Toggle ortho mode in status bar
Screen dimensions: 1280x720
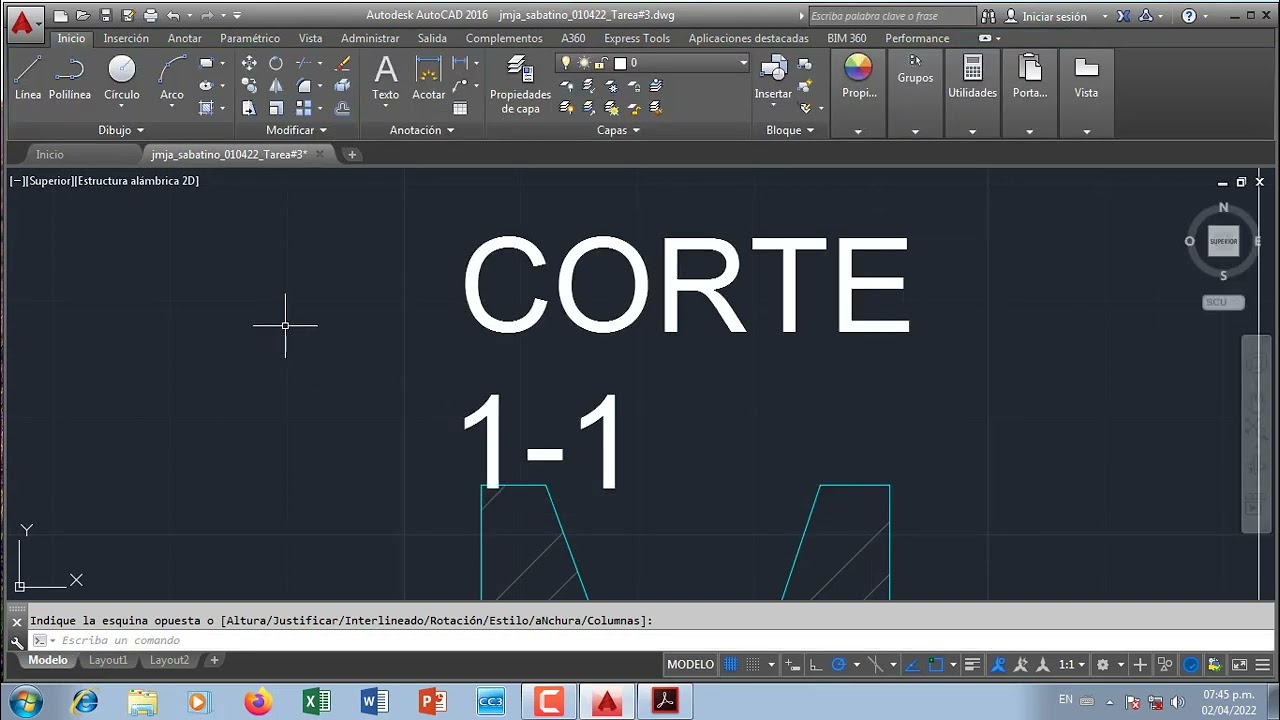pos(815,665)
